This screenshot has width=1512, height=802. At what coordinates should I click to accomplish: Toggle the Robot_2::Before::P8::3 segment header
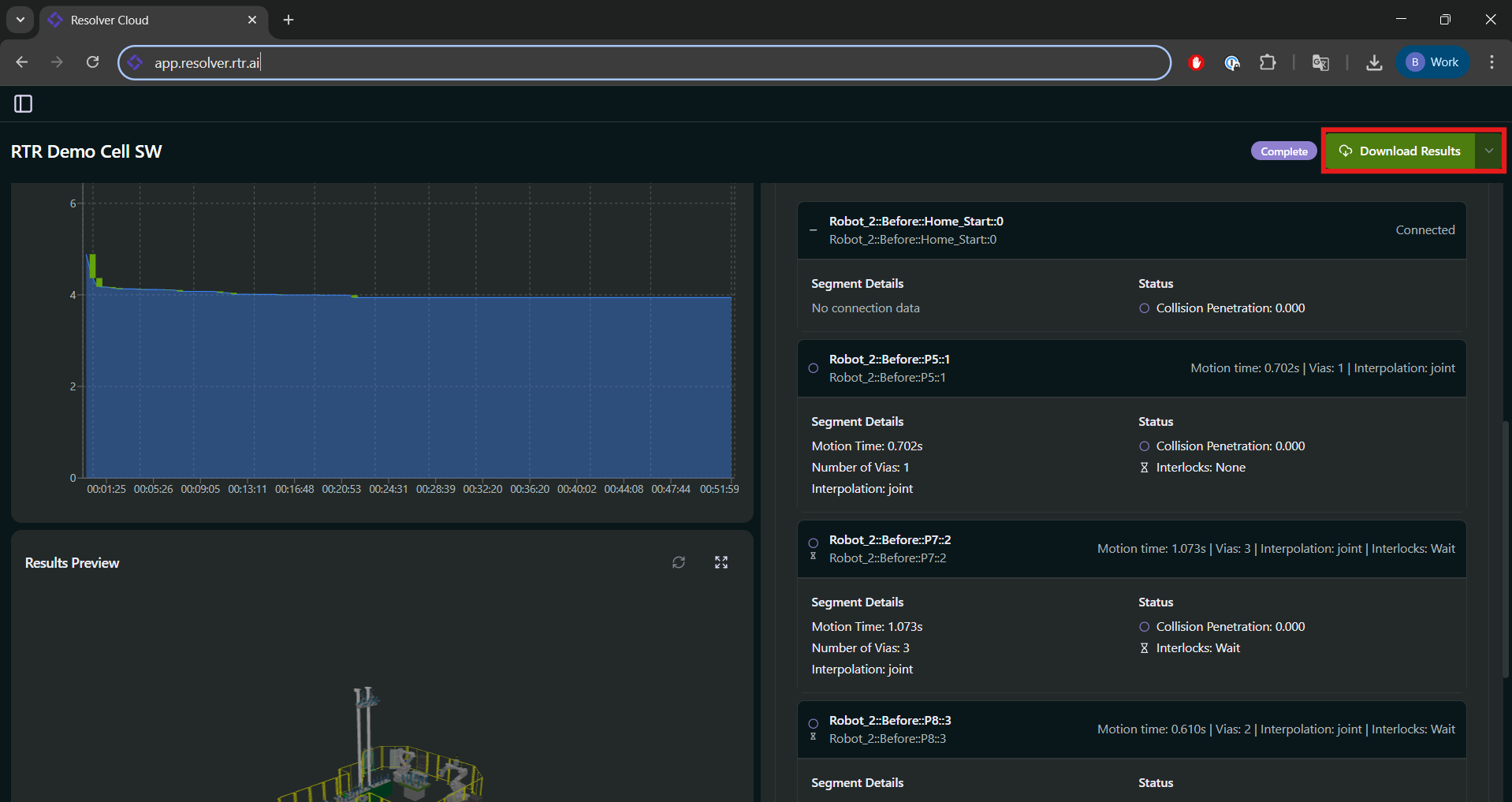point(1131,729)
